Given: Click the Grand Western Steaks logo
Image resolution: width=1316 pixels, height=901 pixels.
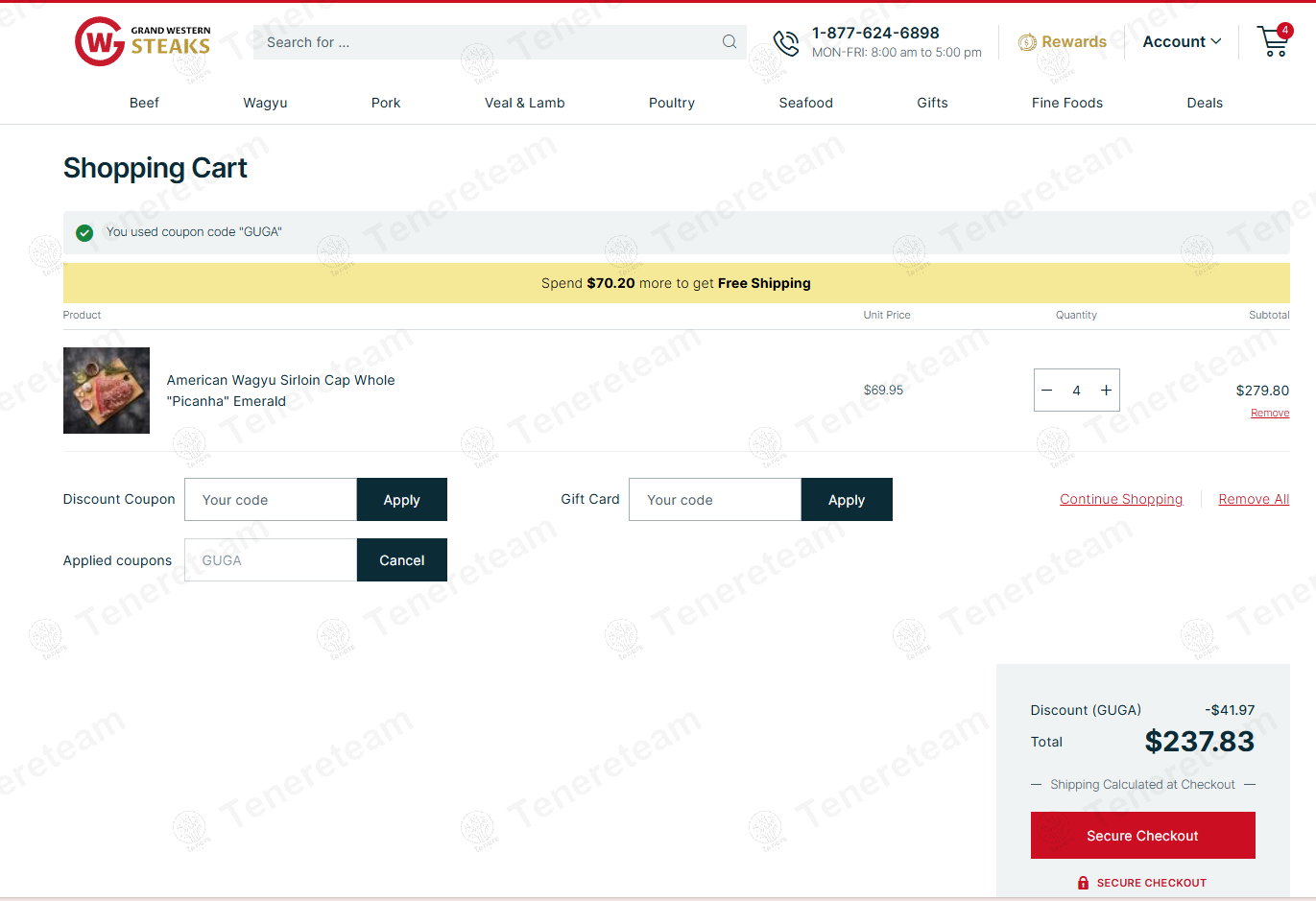Looking at the screenshot, I should click(142, 41).
